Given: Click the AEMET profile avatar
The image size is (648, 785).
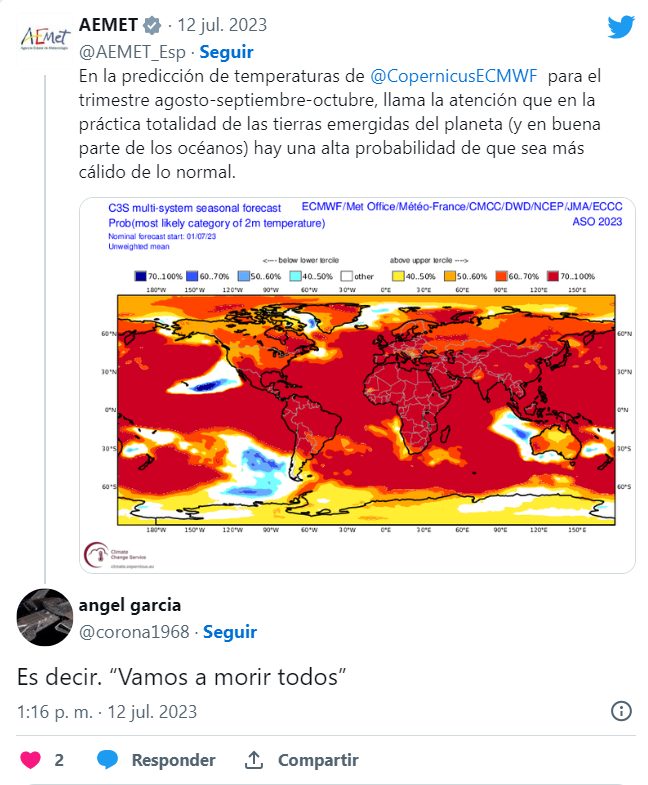Looking at the screenshot, I should point(44,39).
